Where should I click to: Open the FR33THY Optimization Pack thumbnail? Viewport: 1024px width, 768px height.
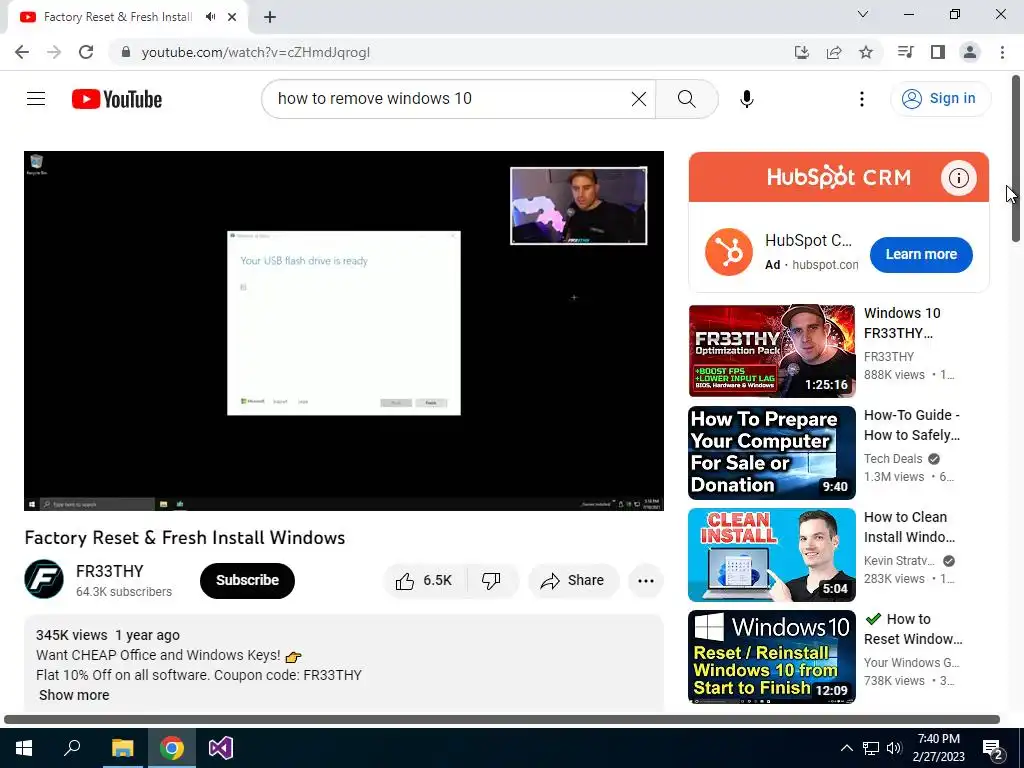point(771,351)
